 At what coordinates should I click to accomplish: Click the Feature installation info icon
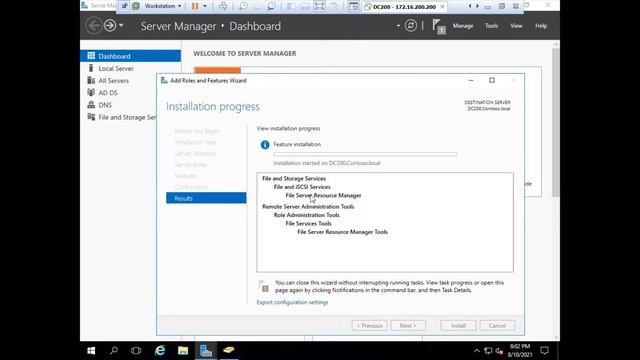[265, 144]
